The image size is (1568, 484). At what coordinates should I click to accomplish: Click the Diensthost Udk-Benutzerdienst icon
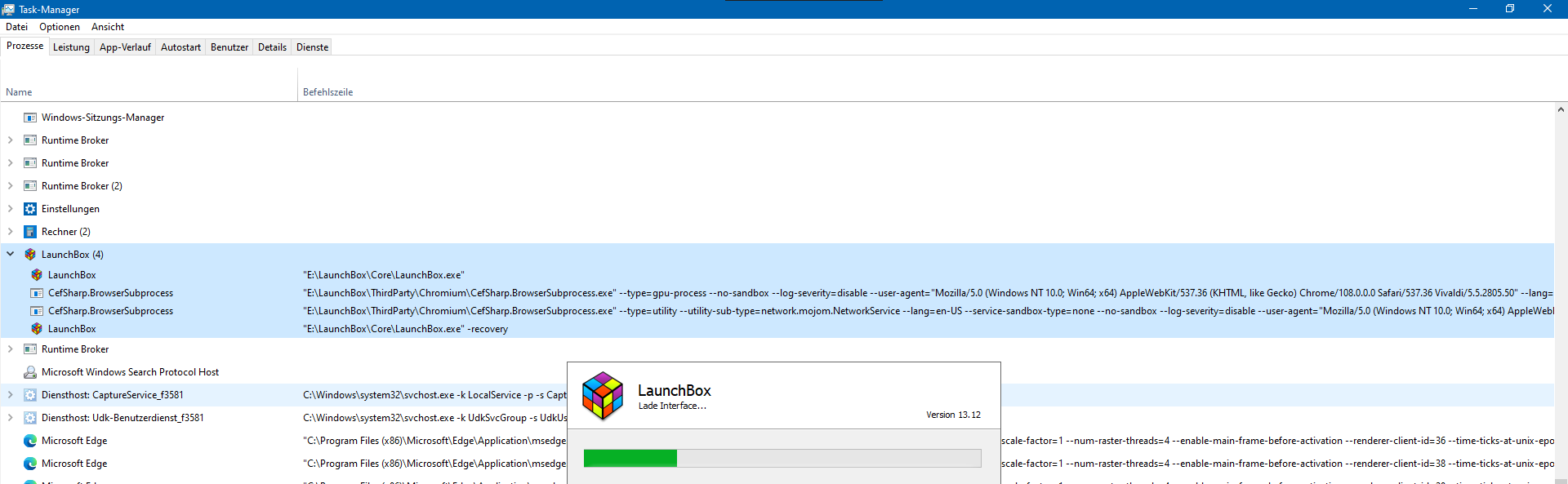tap(30, 418)
